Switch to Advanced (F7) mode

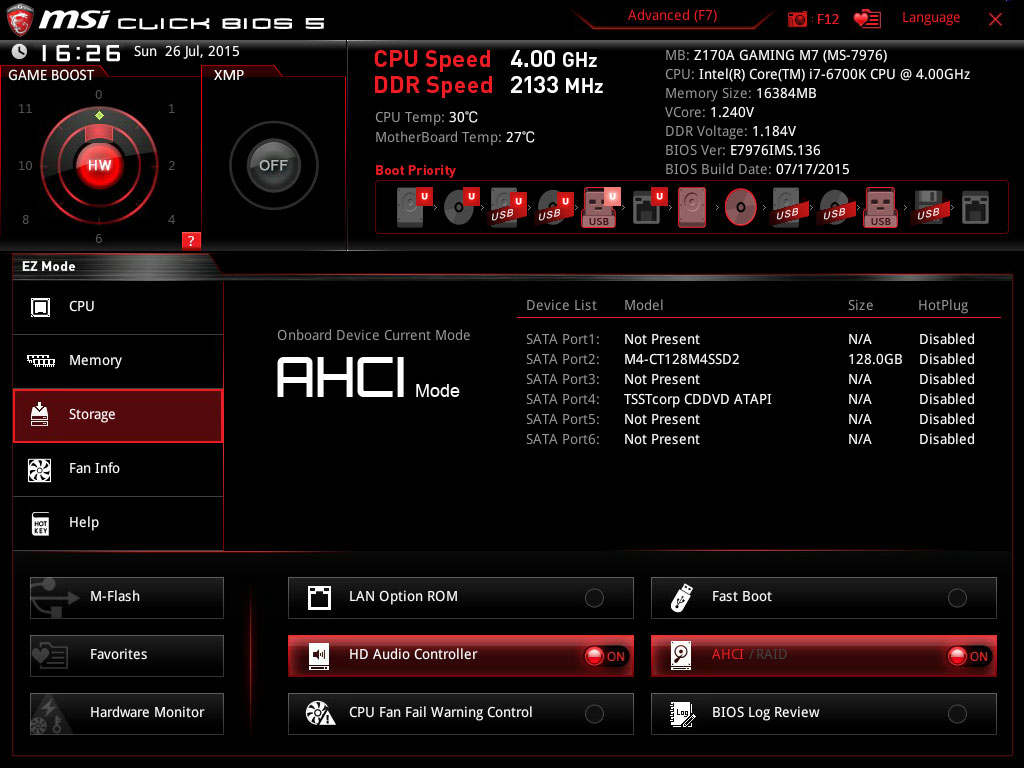672,16
